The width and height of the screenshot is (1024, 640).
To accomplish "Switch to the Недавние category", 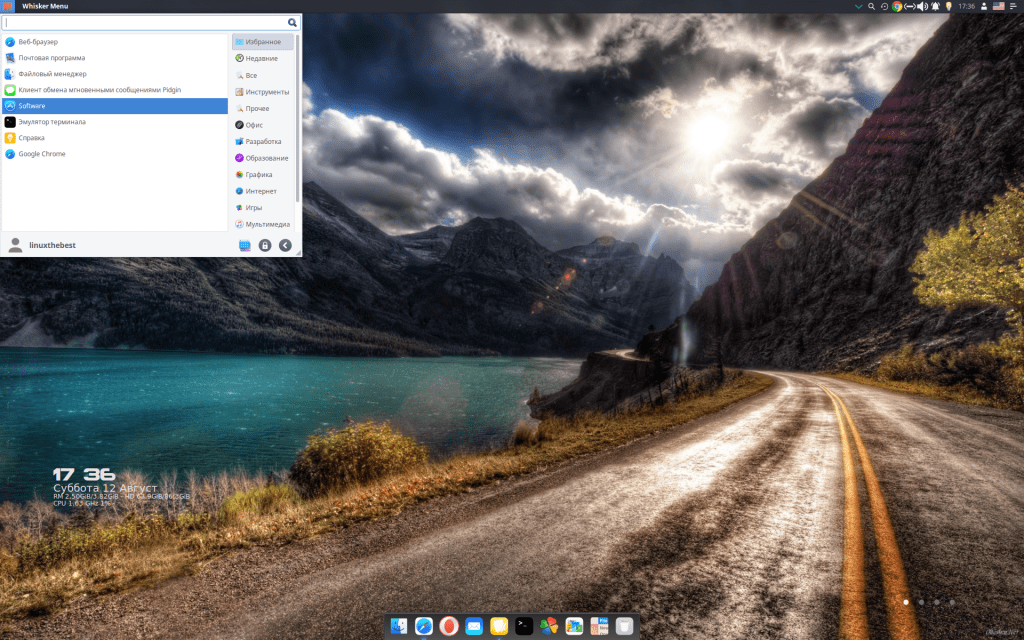I will (263, 58).
